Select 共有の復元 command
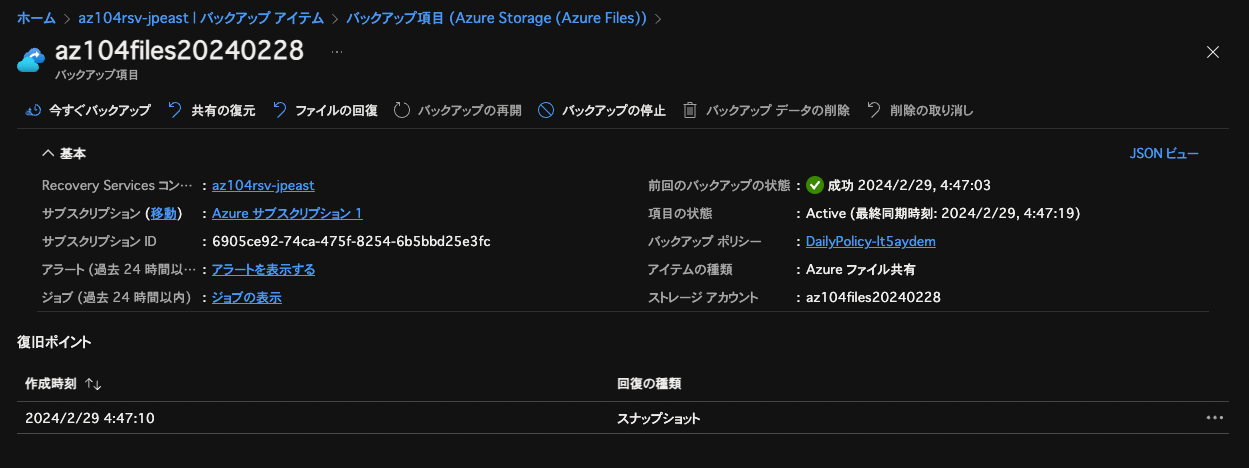Image resolution: width=1249 pixels, height=468 pixels. pyautogui.click(x=211, y=110)
